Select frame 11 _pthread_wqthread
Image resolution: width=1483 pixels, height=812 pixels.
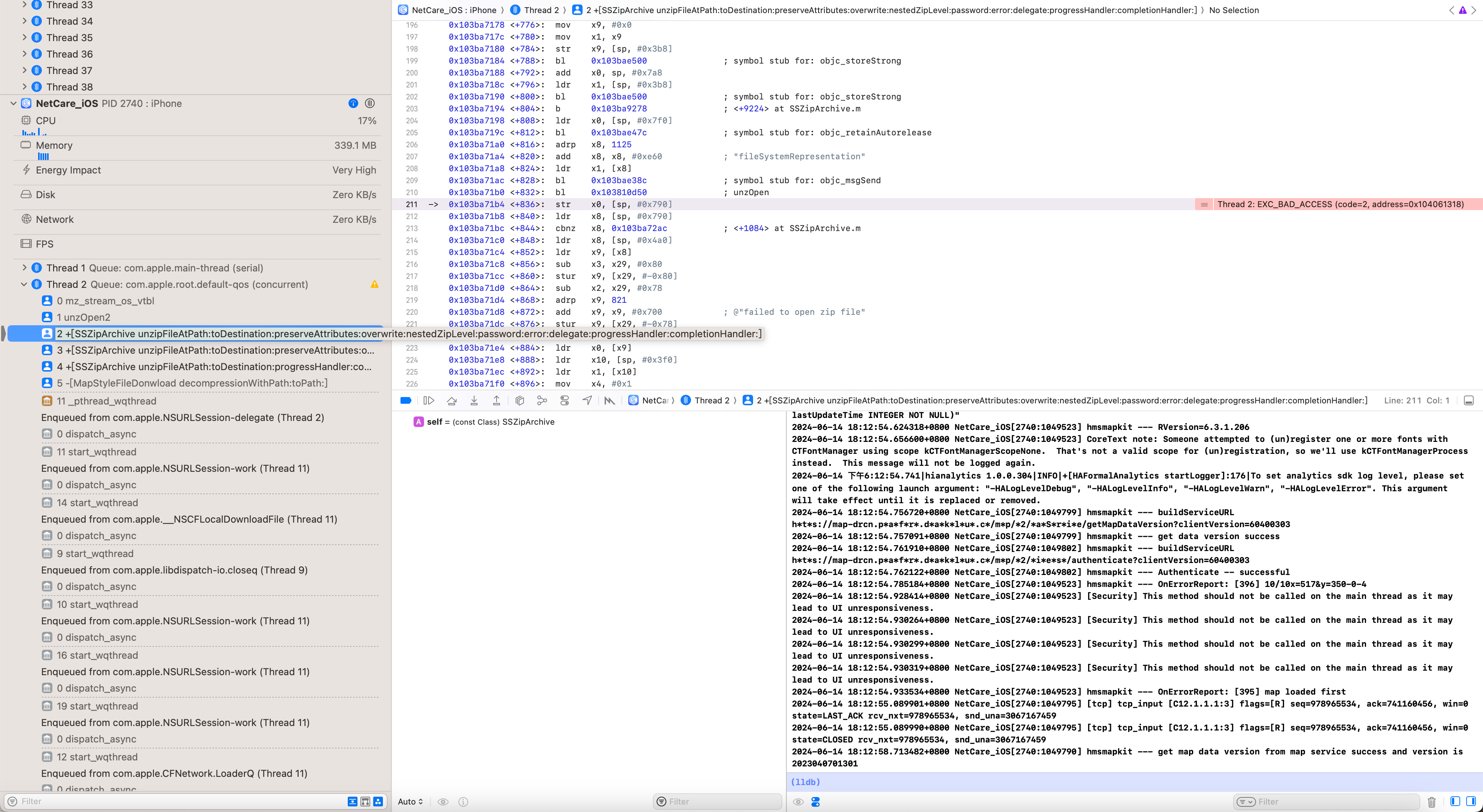click(x=107, y=401)
